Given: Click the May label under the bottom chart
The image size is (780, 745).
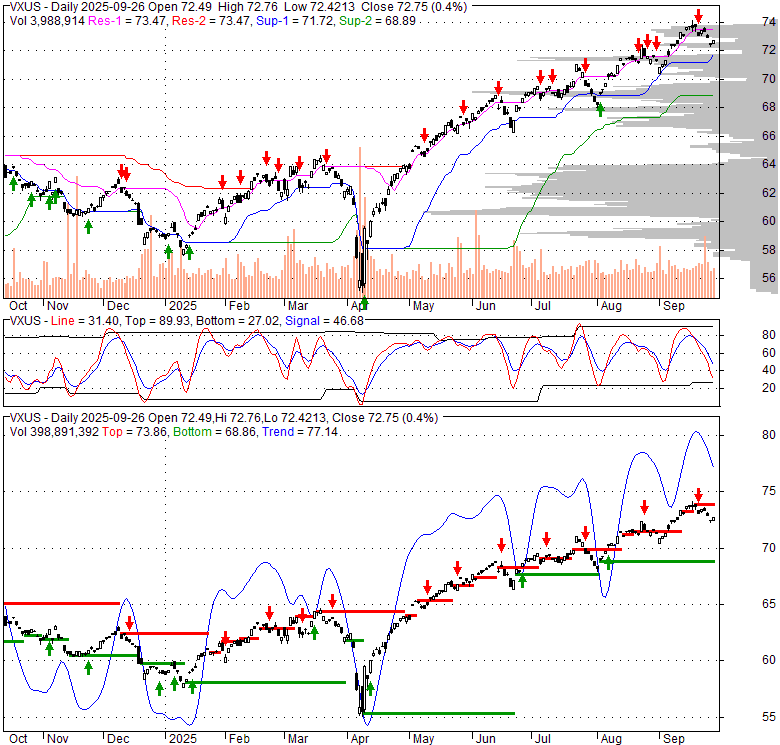Looking at the screenshot, I should coord(423,739).
